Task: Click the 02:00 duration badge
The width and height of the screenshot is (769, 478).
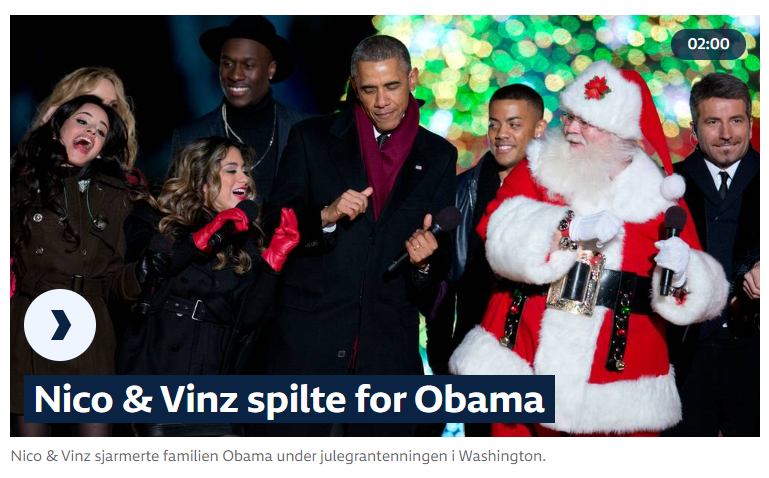Action: 708,44
